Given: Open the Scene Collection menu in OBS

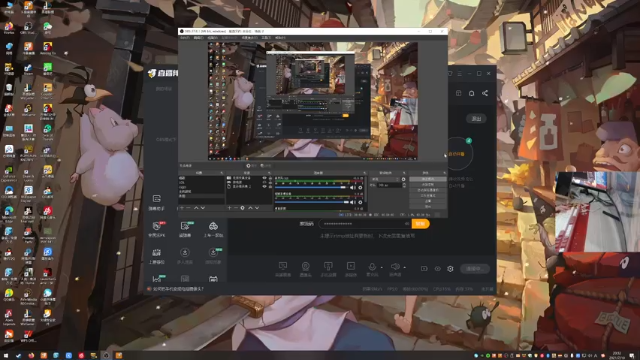Looking at the screenshot, I should (x=249, y=38).
